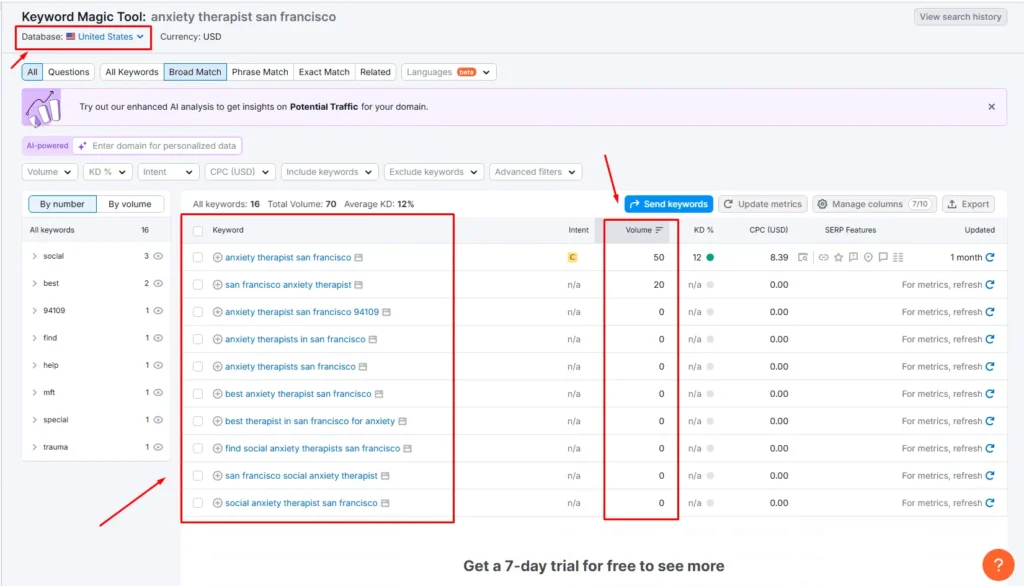Switch to All Keywords match type
Screen dimensions: 1024x586
pyautogui.click(x=132, y=72)
